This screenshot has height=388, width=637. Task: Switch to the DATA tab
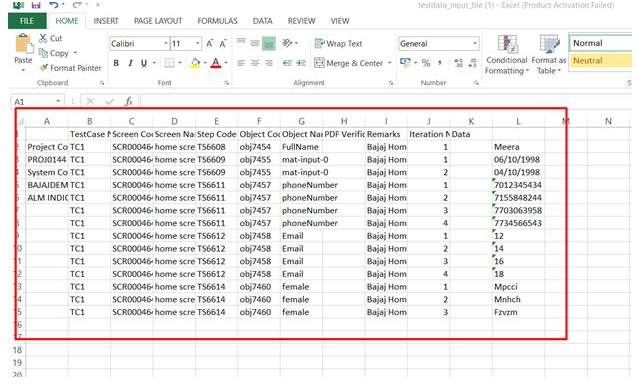(262, 21)
